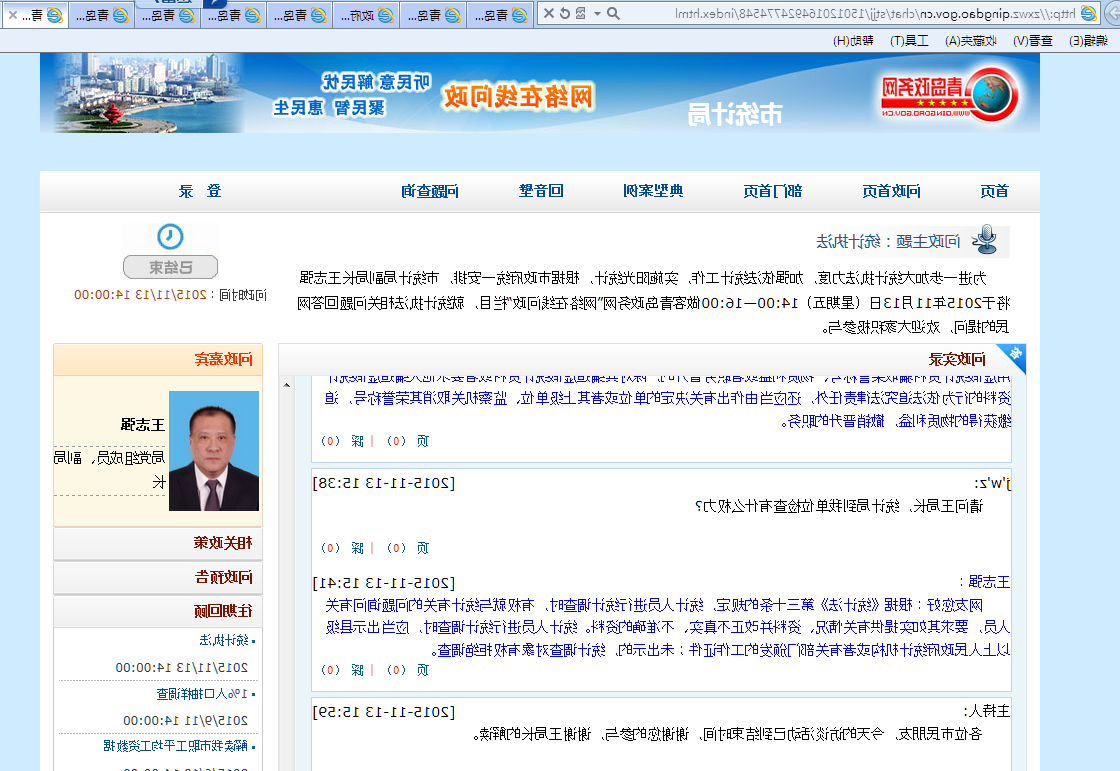Screen dimensions: 1120x771
Task: Click the 问政主题：统计执法 heading
Action: tap(888, 242)
